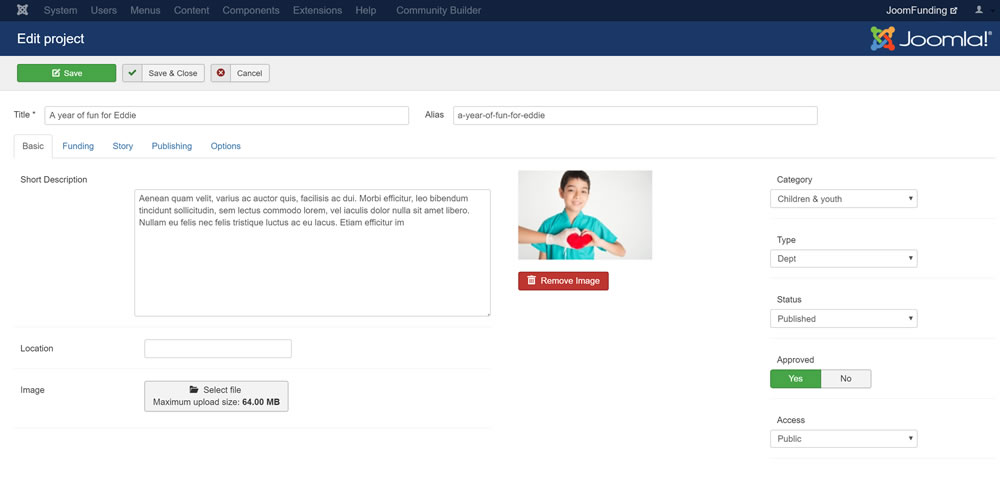This screenshot has width=1000, height=480.
Task: Click into the Short Description text area
Action: click(x=312, y=252)
